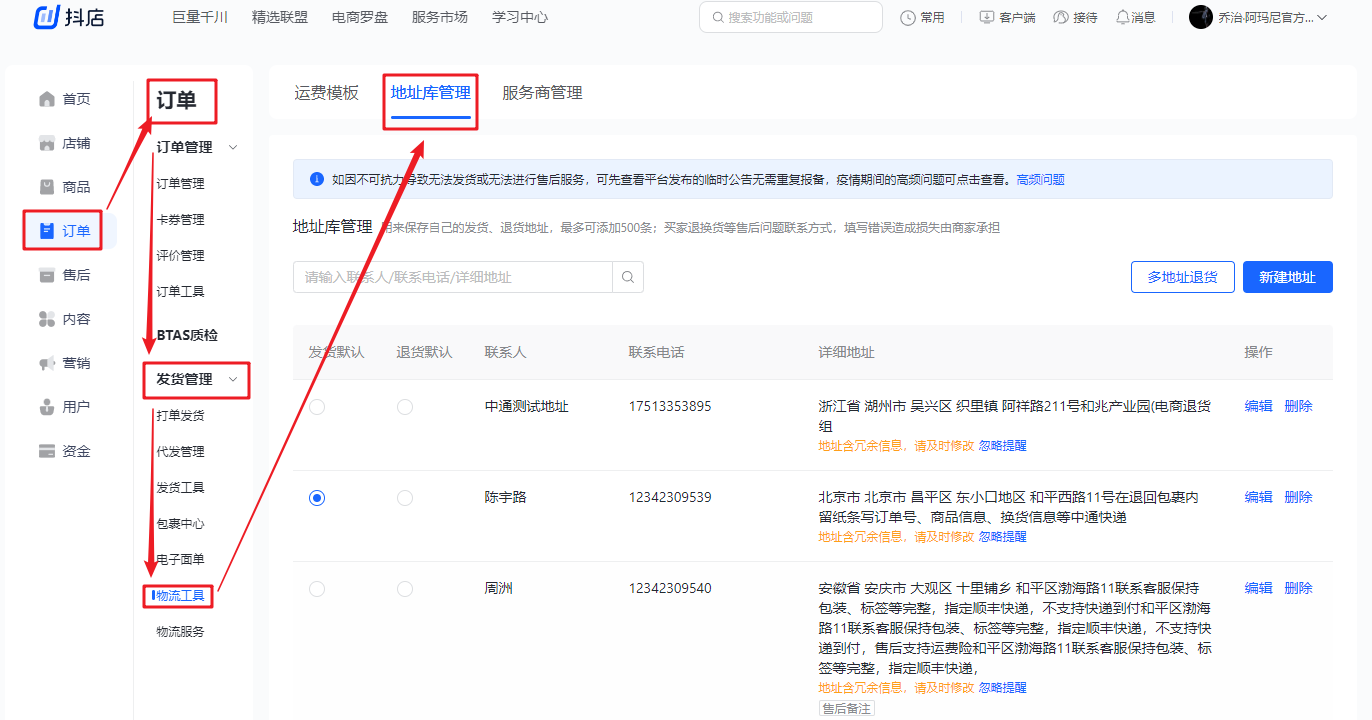1372x720 pixels.
Task: Open 电商罗盘 in top navigation
Action: (360, 17)
